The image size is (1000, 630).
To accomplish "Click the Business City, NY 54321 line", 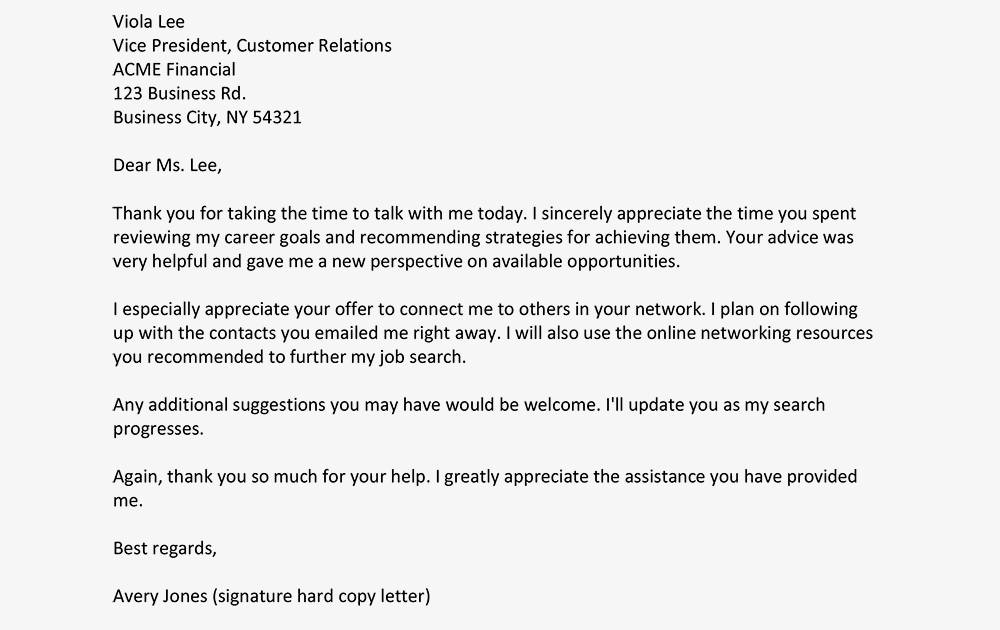I will click(207, 118).
